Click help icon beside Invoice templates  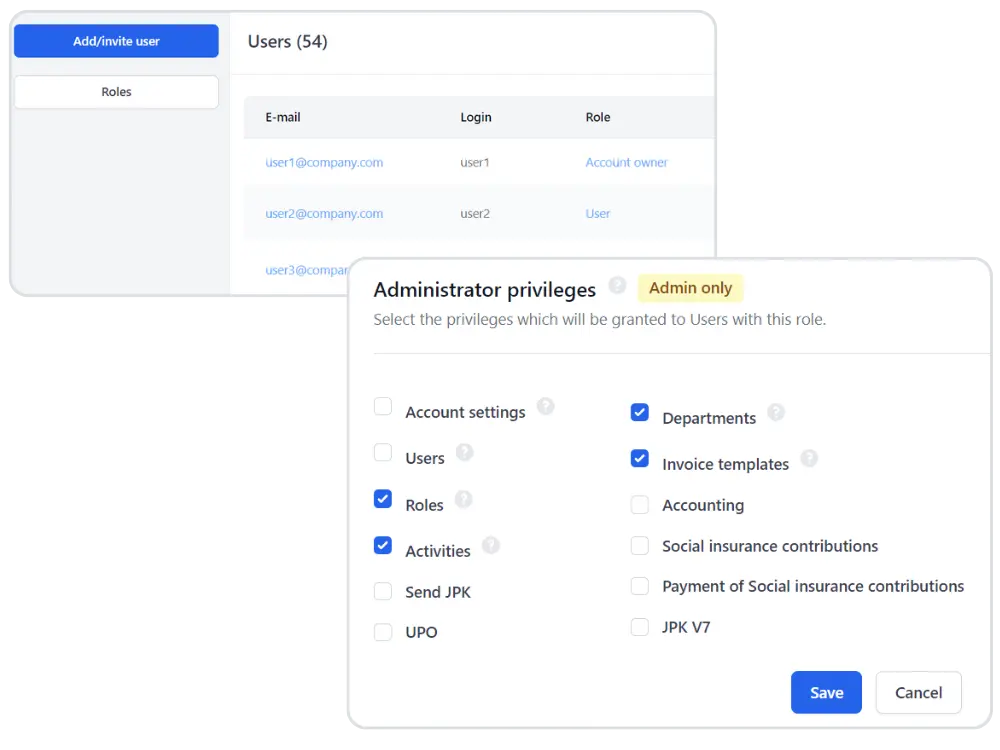(809, 458)
